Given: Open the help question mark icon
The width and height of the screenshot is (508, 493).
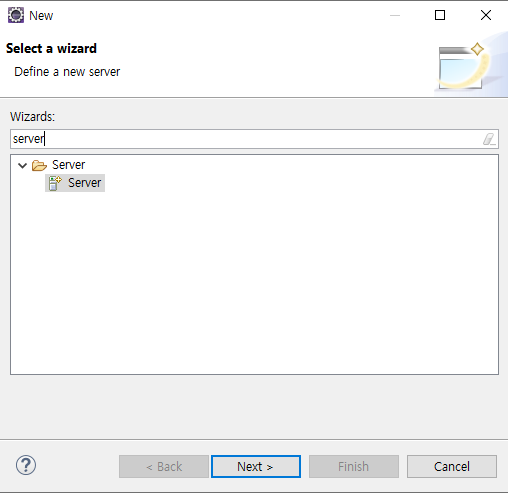Looking at the screenshot, I should pyautogui.click(x=26, y=465).
